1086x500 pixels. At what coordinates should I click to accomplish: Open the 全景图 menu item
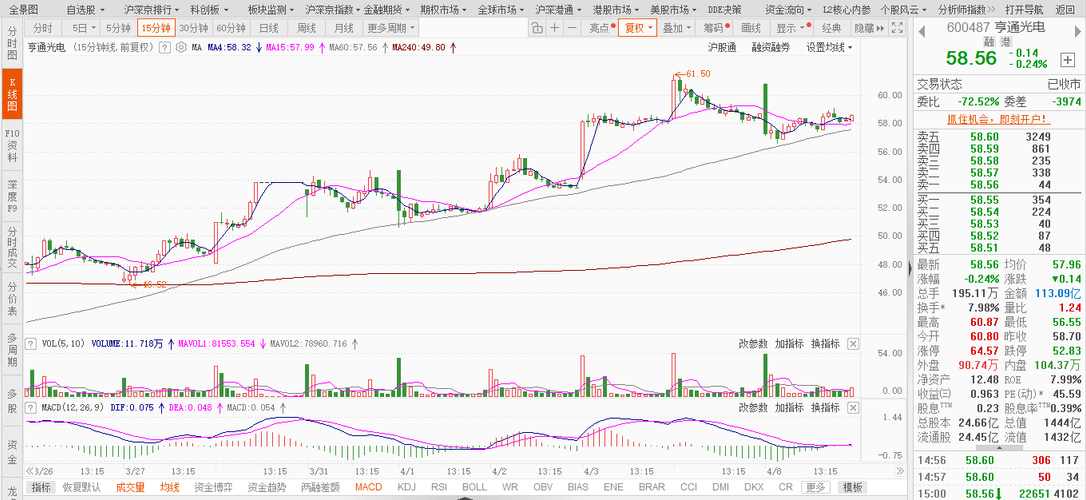(24, 10)
